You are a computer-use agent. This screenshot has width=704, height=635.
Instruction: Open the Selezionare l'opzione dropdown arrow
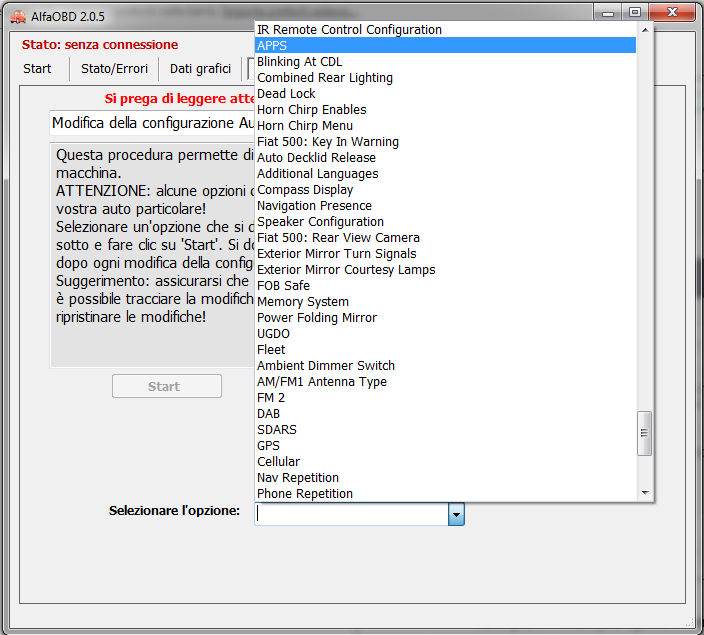456,514
